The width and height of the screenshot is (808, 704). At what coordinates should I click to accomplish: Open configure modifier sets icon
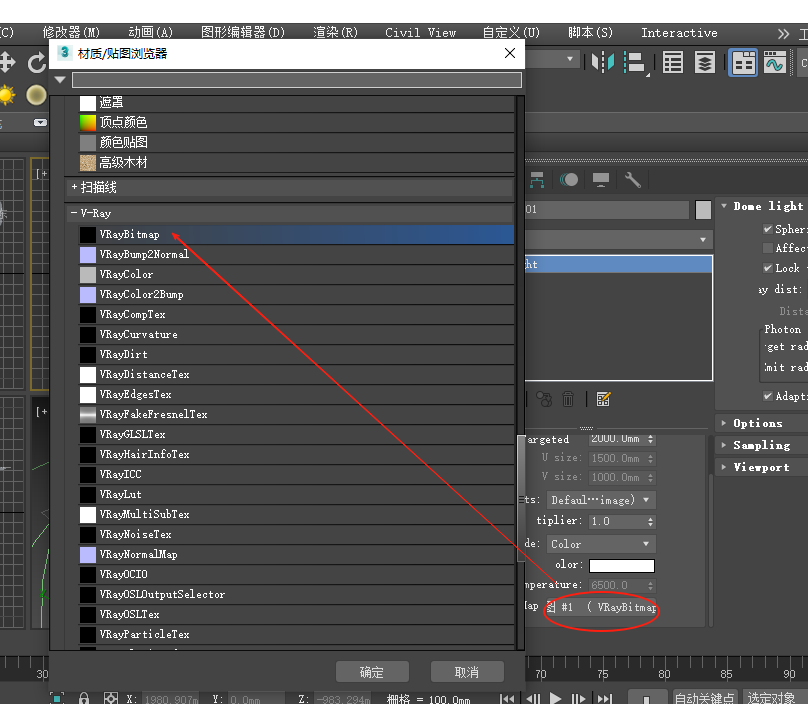click(603, 399)
